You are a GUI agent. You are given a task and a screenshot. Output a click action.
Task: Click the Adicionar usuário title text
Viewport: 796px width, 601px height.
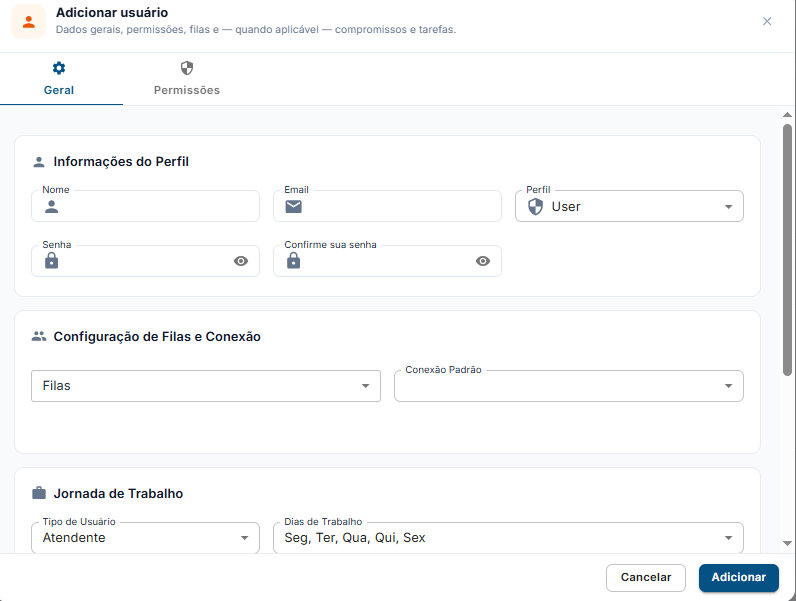112,13
